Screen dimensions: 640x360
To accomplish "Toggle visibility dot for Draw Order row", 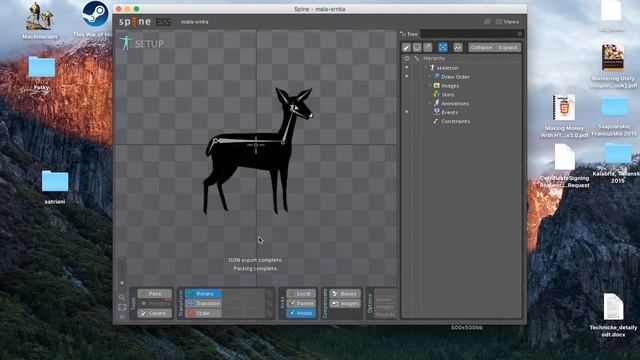I will [407, 77].
